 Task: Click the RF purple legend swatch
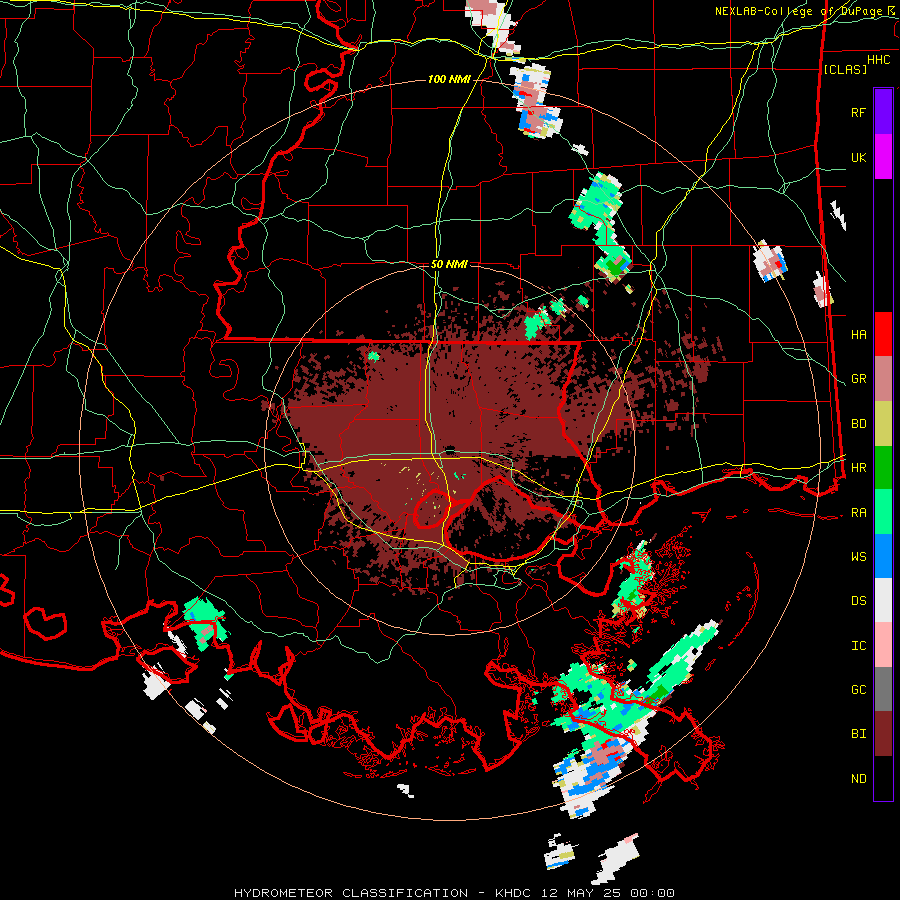click(883, 112)
